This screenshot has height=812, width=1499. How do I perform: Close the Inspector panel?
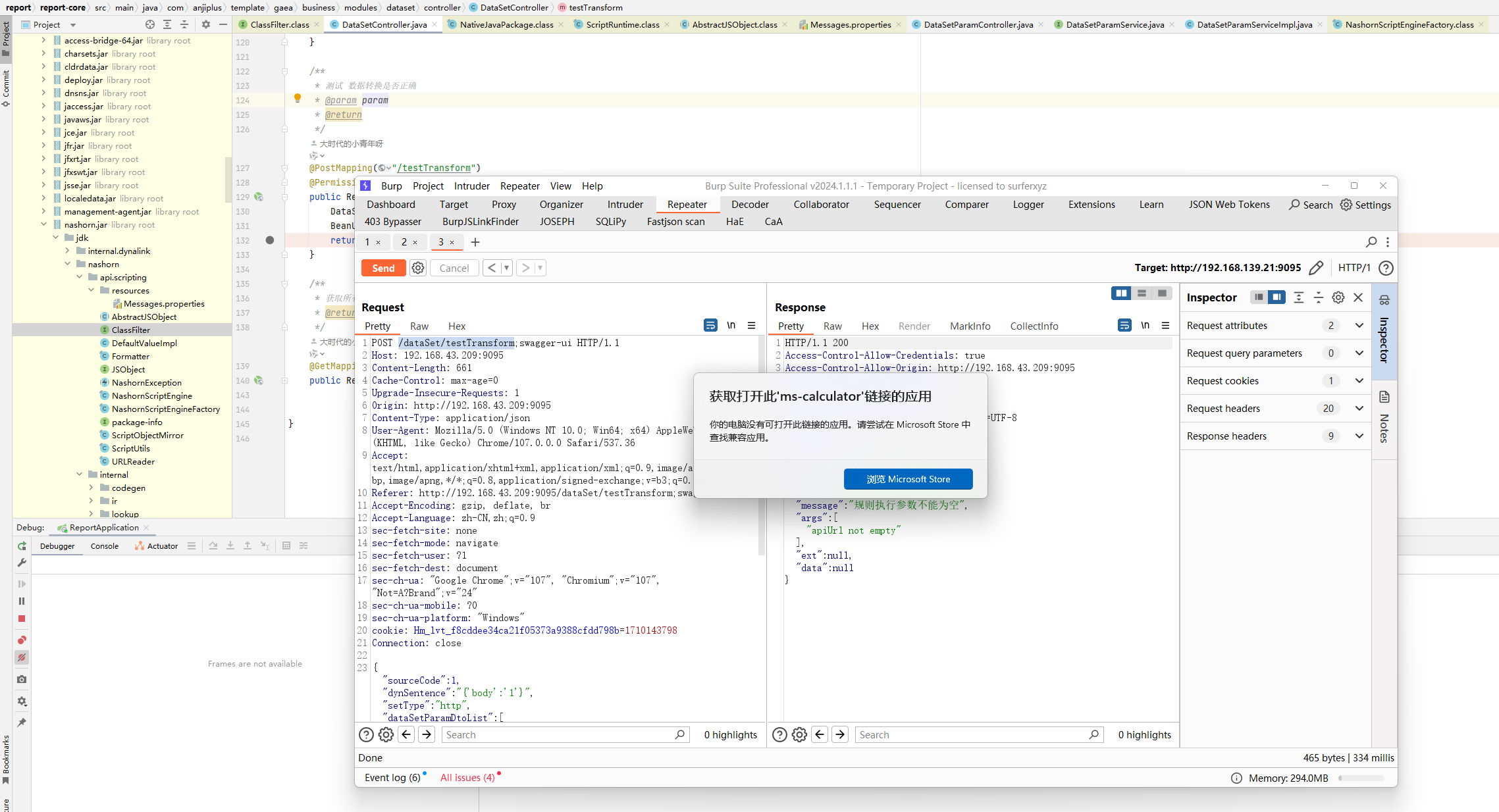[1358, 297]
